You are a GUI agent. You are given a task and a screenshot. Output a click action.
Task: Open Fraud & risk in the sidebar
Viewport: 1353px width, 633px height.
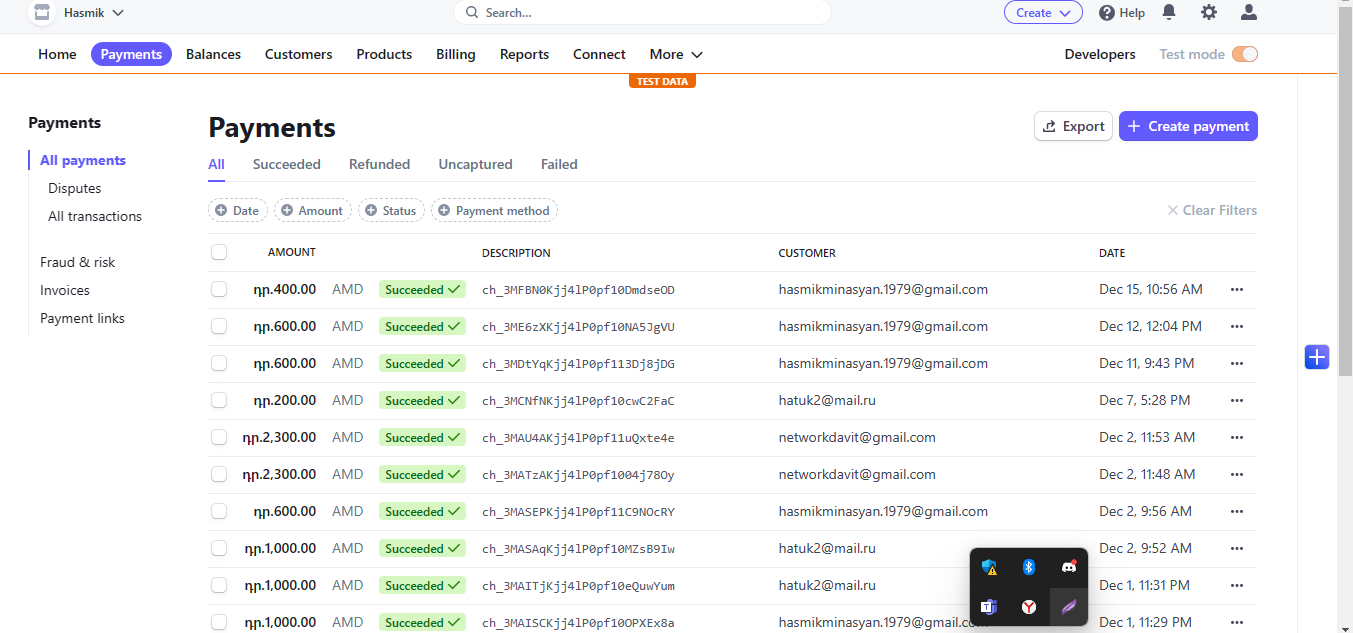click(x=77, y=262)
